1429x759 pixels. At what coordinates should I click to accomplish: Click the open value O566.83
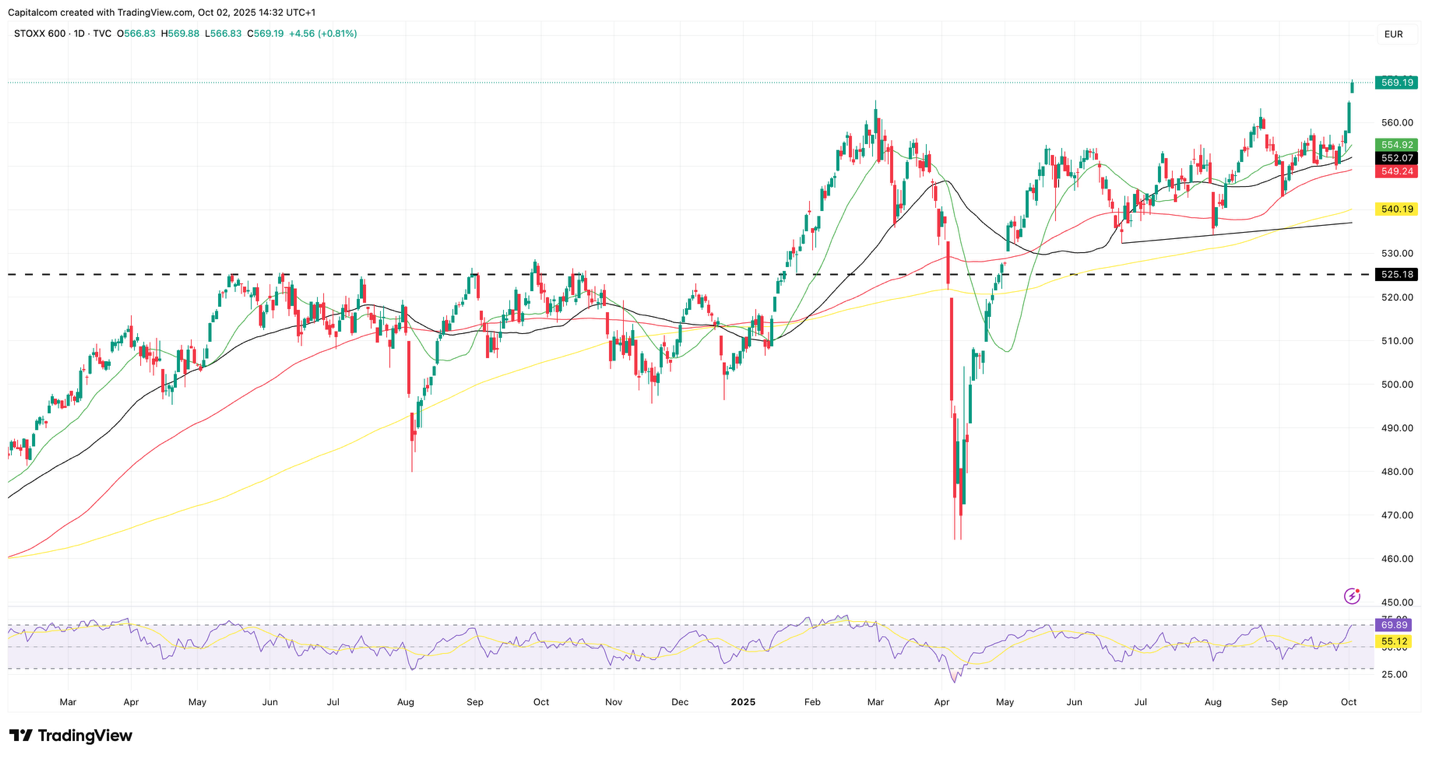[x=136, y=34]
